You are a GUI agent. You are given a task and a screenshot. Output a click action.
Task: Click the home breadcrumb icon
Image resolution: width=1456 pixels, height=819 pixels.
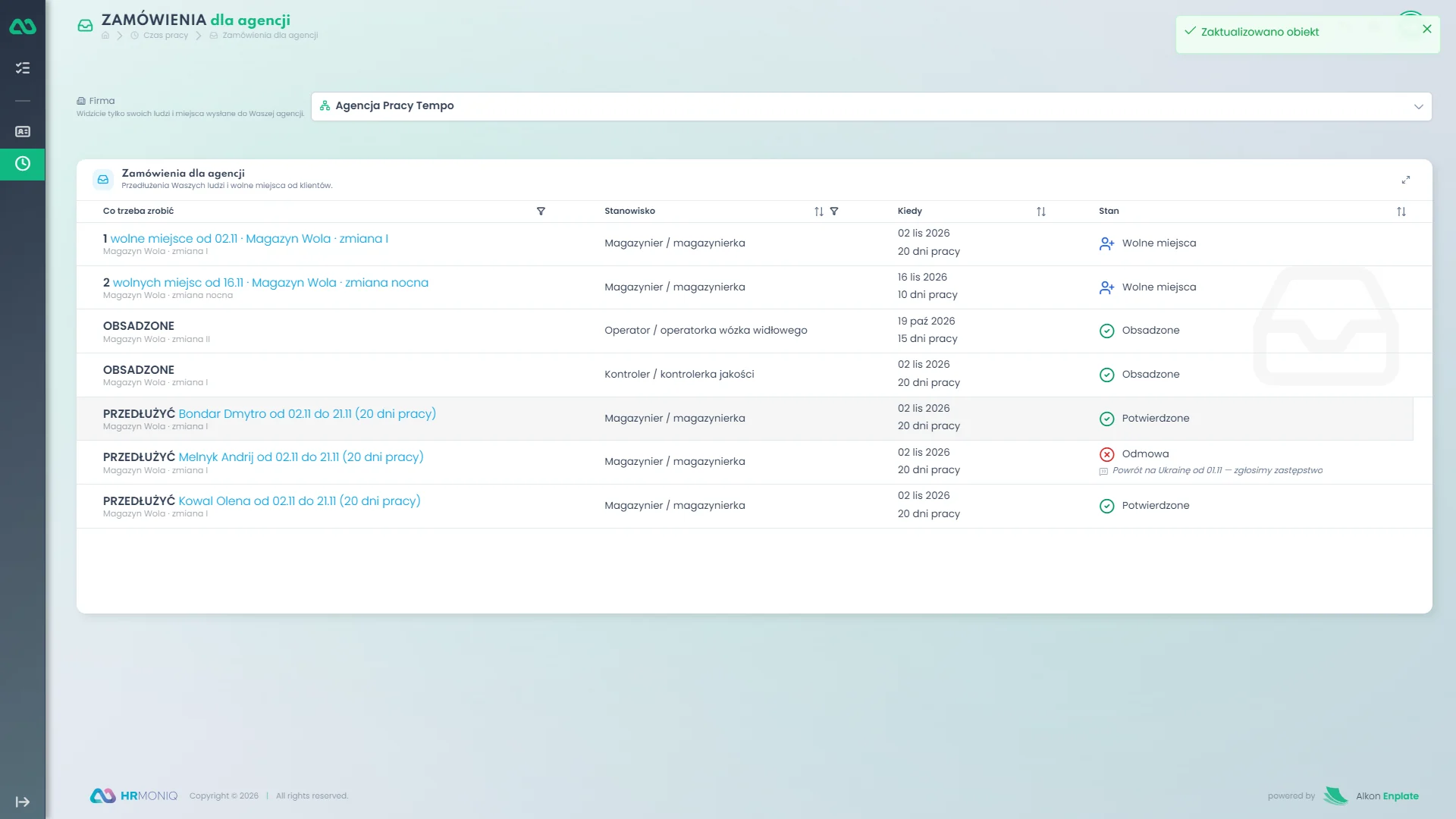105,36
